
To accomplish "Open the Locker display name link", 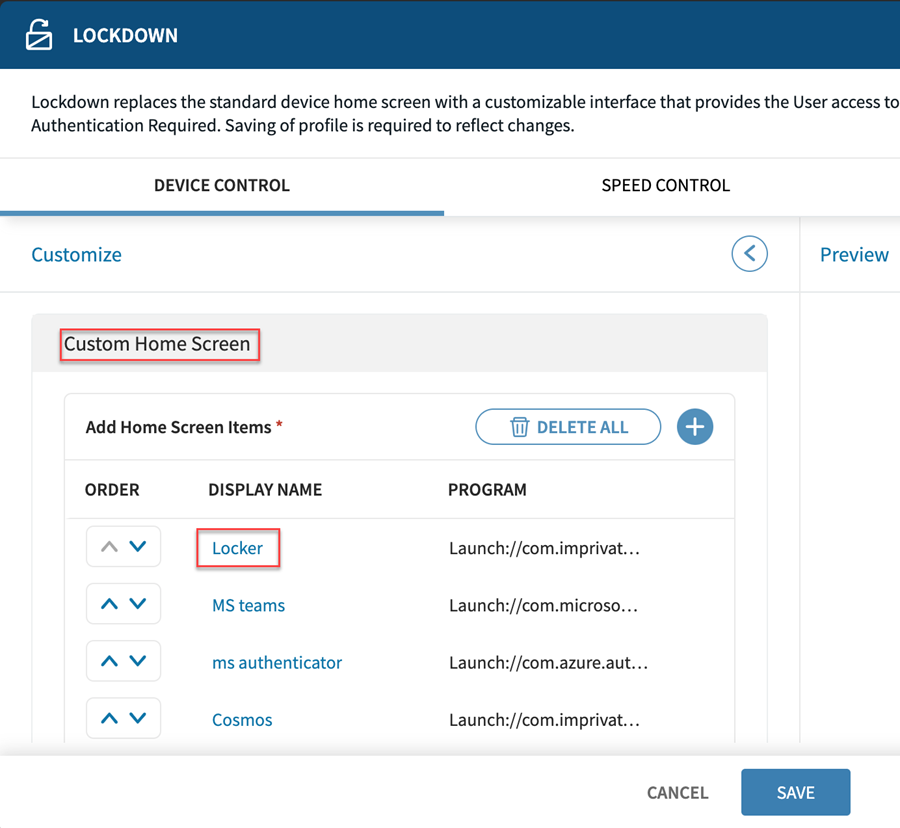I will [238, 548].
